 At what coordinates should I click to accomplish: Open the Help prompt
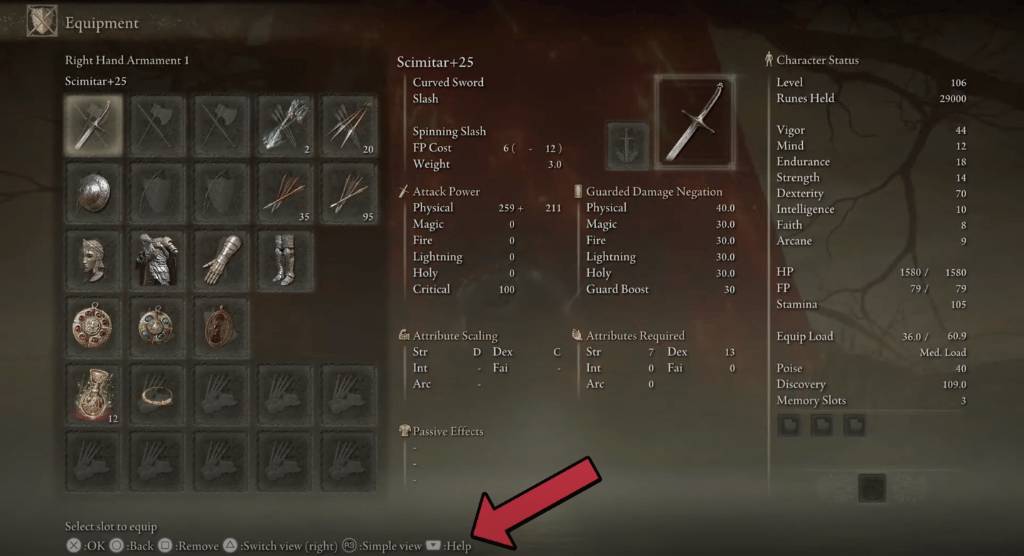[449, 546]
